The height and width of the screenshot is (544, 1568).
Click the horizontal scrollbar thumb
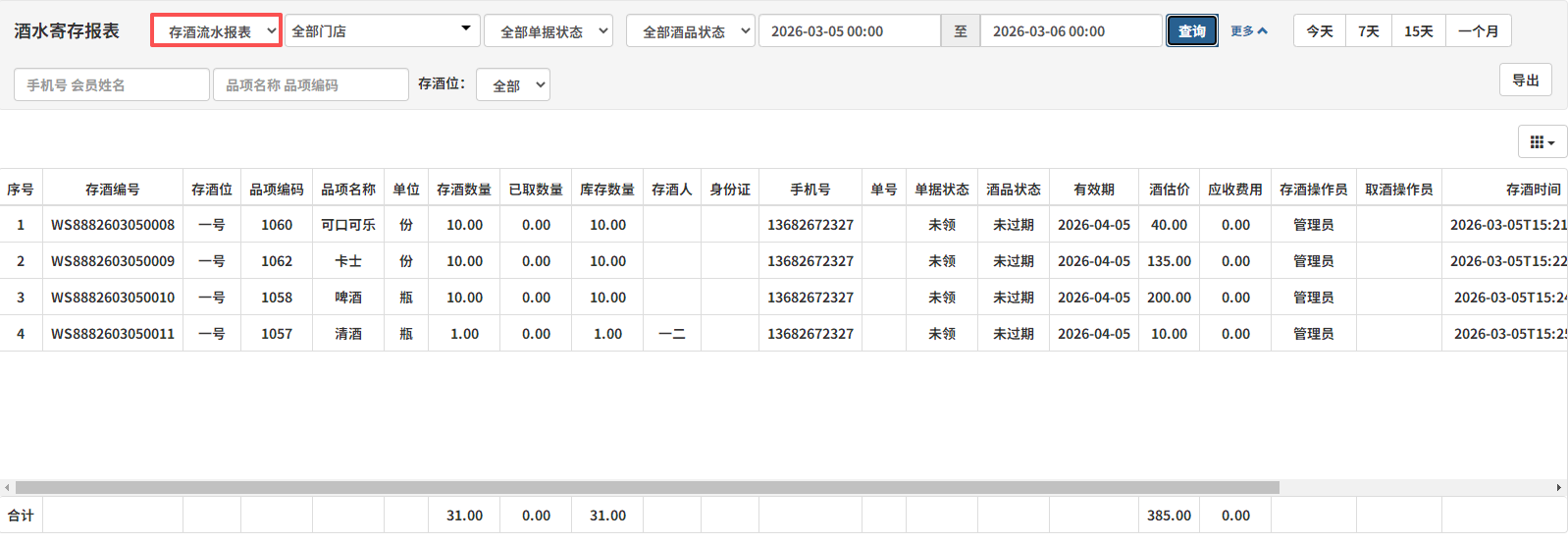648,488
